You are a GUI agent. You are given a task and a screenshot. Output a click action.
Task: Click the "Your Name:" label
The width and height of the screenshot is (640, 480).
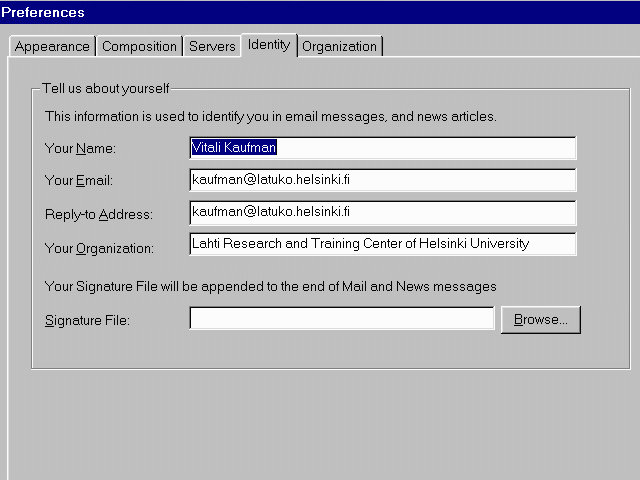(x=81, y=149)
